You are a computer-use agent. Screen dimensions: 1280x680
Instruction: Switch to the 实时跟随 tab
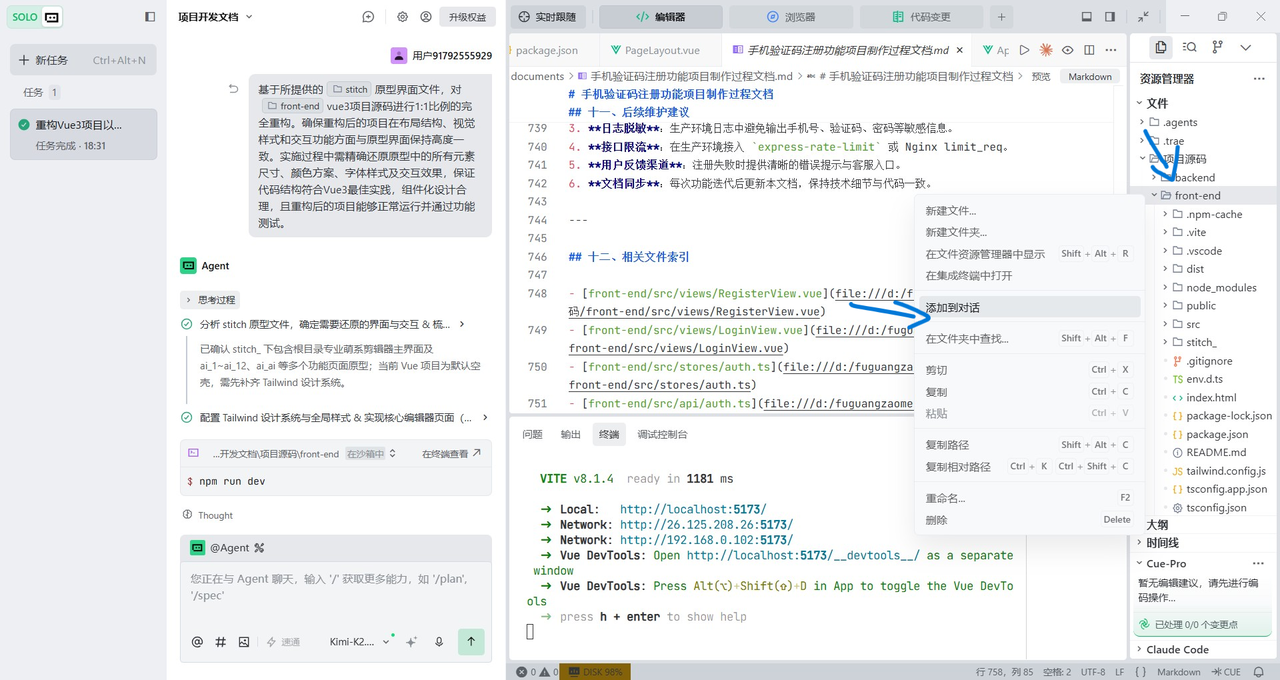point(549,17)
